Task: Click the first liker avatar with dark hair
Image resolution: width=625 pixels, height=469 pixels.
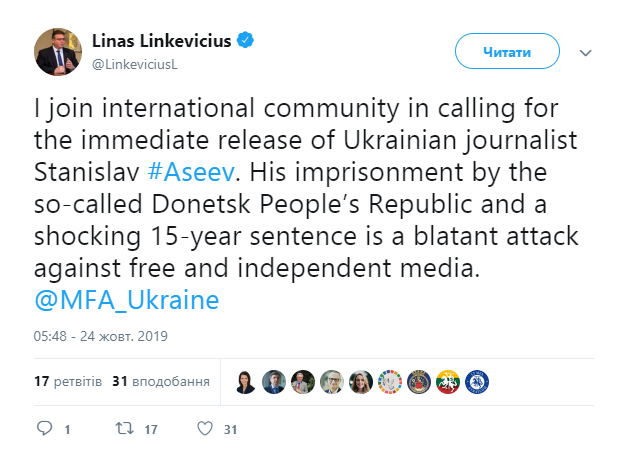Action: (246, 381)
